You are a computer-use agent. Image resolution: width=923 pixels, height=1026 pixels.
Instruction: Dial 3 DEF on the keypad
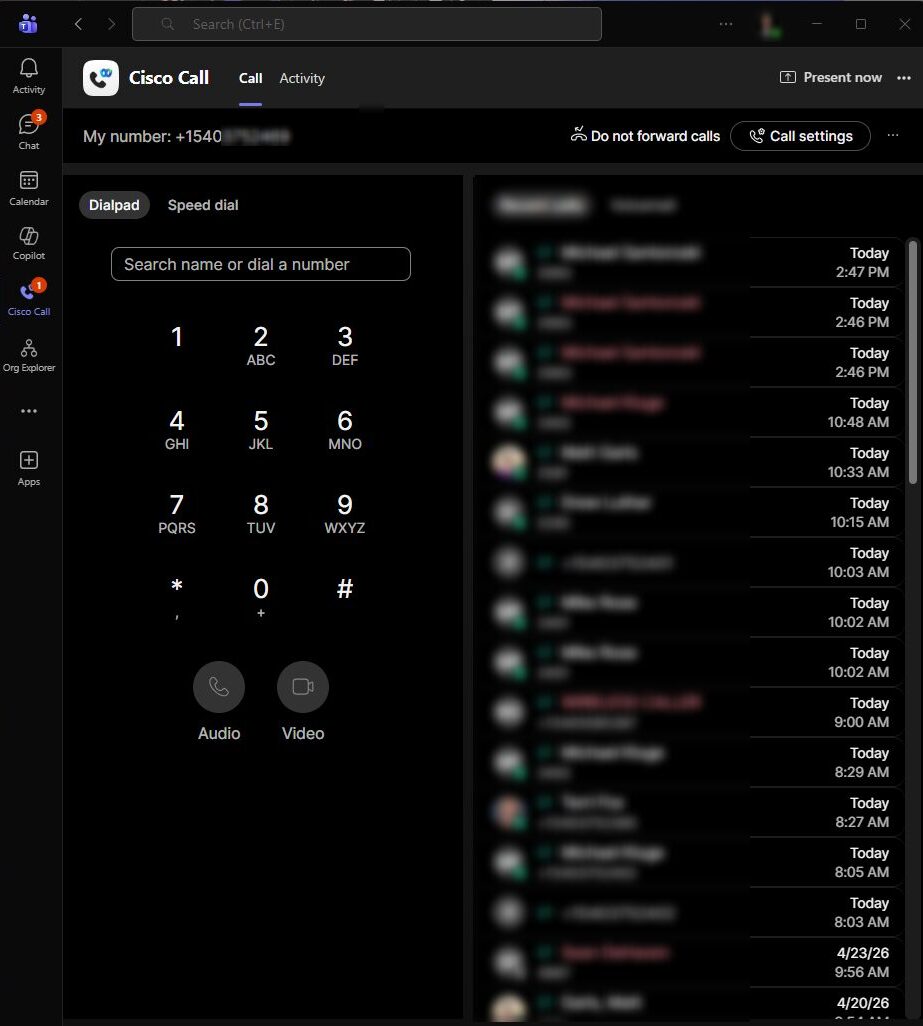[345, 345]
